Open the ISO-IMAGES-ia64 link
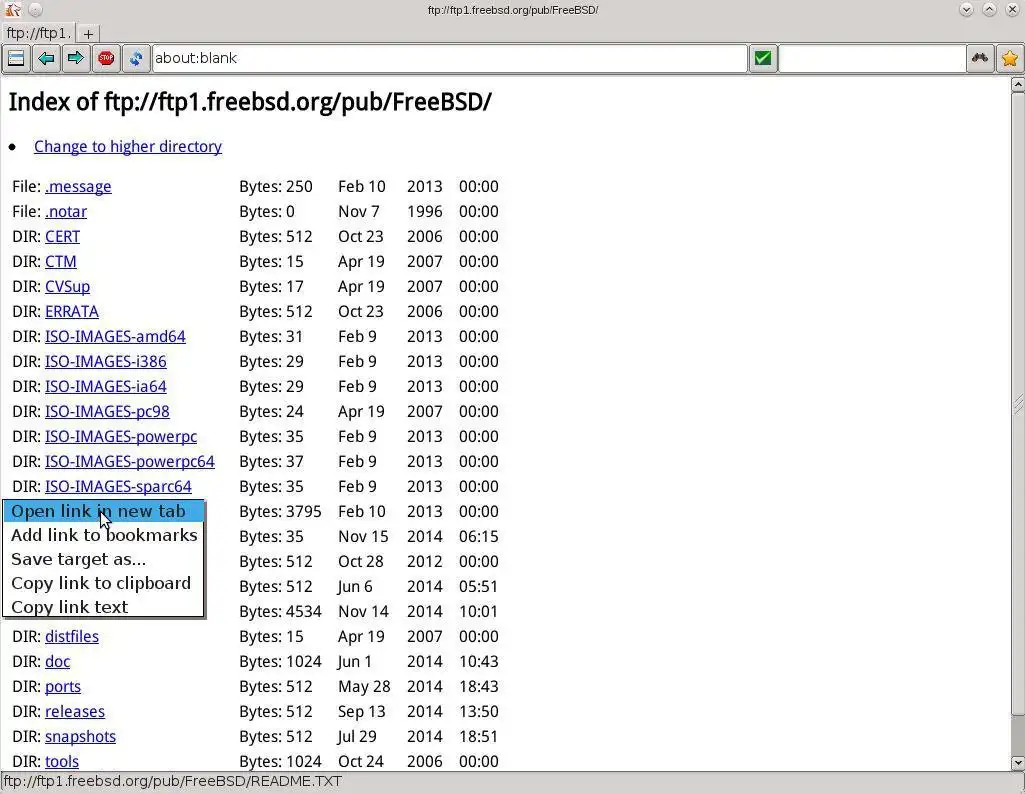This screenshot has height=794, width=1025. tap(105, 387)
